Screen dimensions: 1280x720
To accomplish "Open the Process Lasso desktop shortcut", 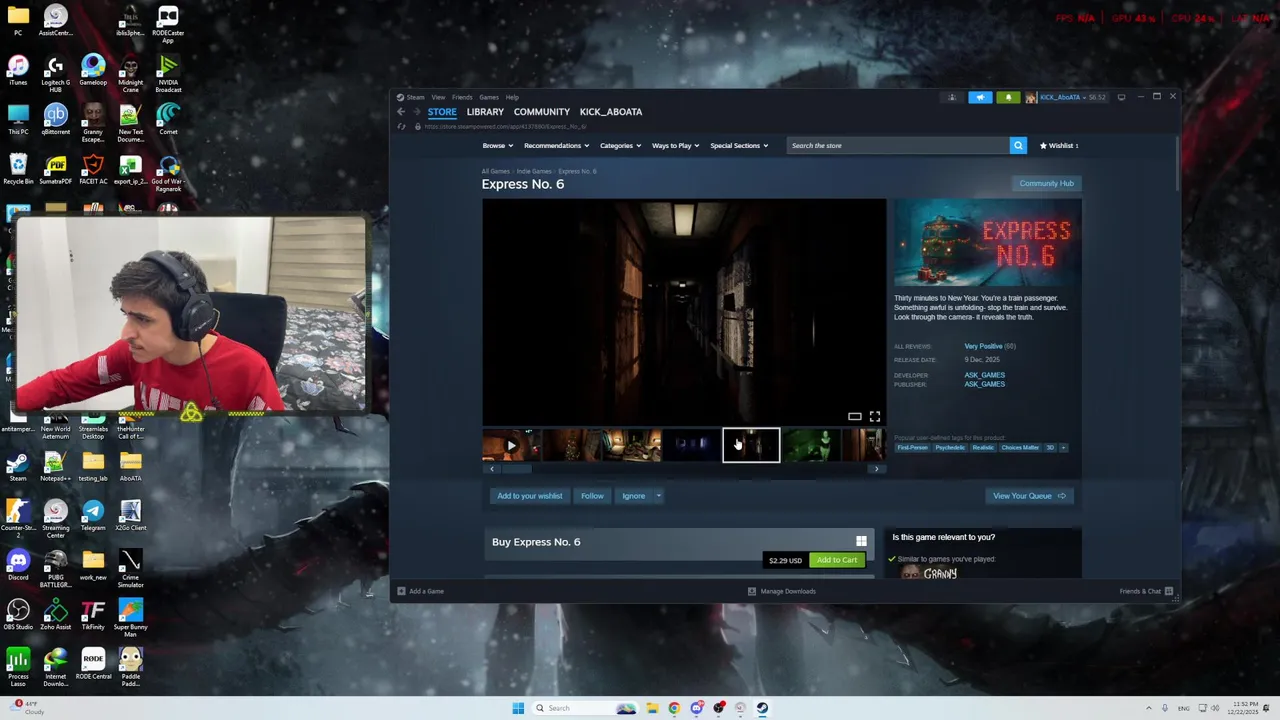I will (18, 668).
